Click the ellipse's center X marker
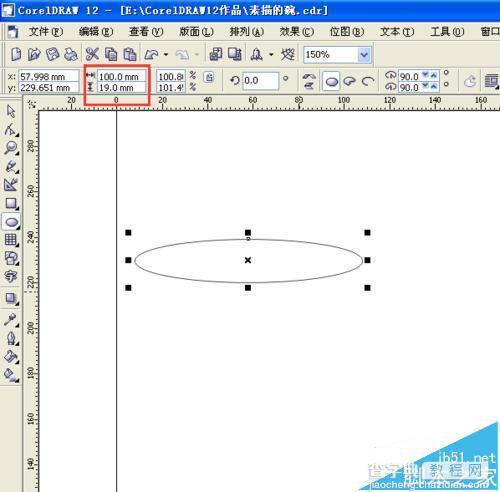The width and height of the screenshot is (500, 492). (x=248, y=260)
